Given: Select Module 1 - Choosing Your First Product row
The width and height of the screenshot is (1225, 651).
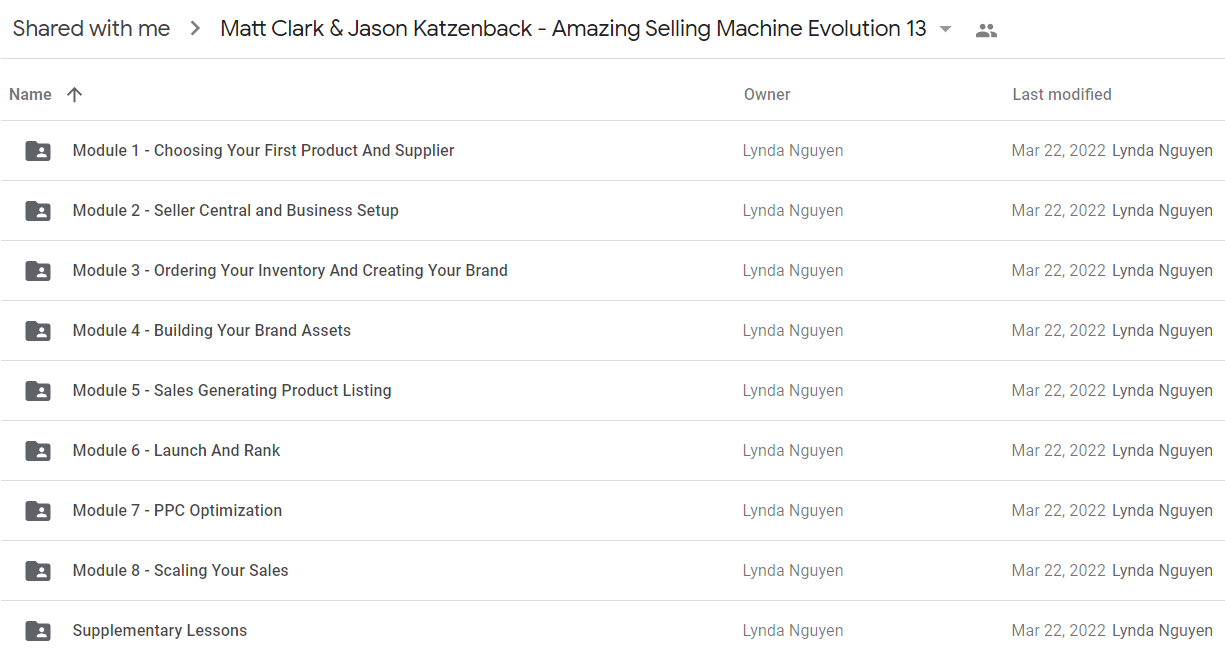Looking at the screenshot, I should (x=612, y=151).
